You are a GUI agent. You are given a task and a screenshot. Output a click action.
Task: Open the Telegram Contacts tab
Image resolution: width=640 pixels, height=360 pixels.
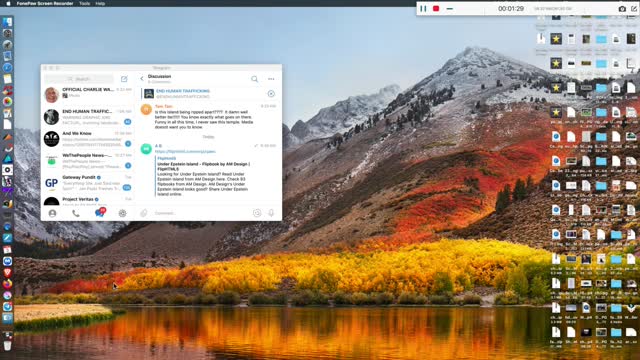(x=52, y=213)
